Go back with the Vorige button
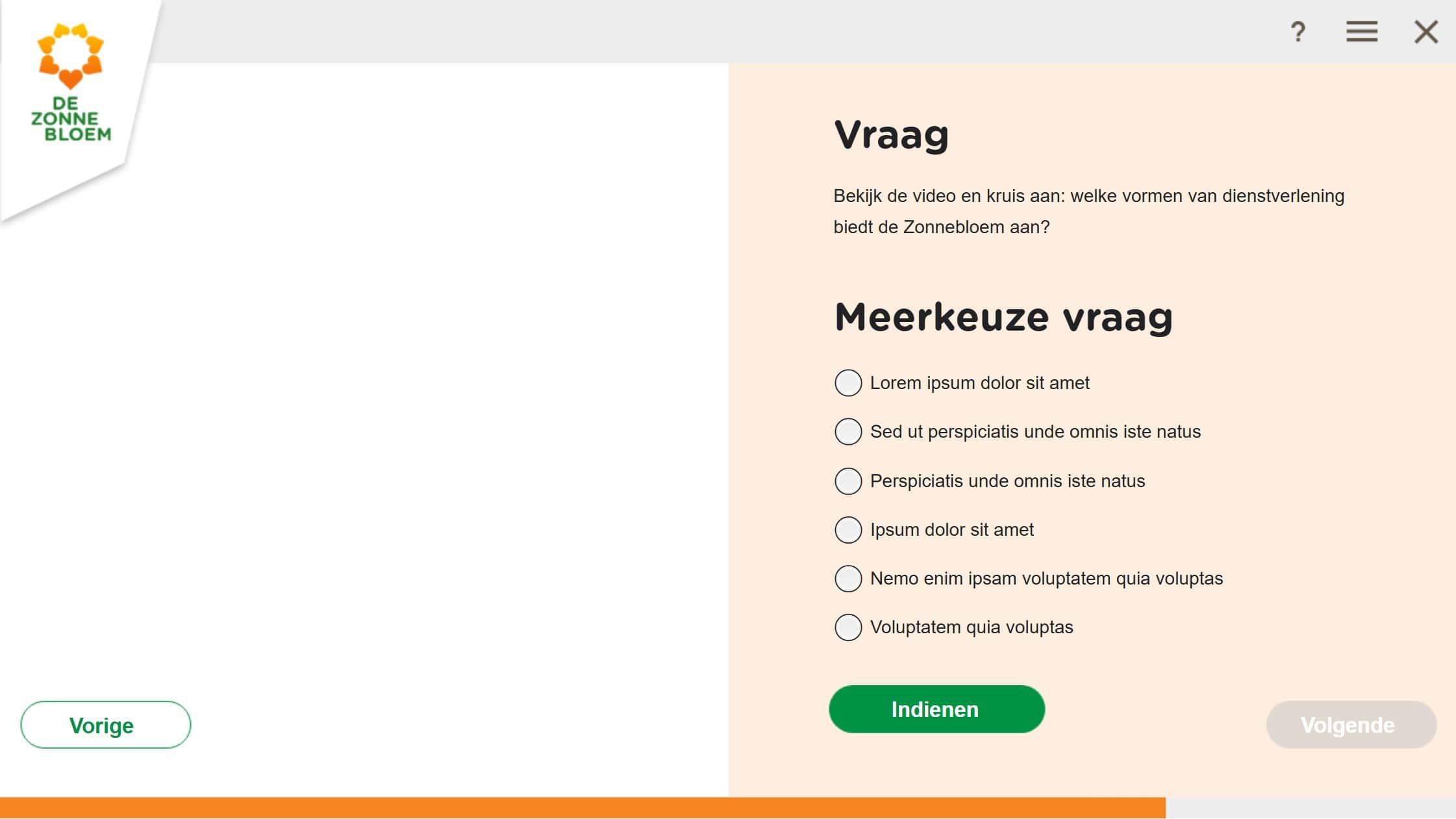1456x819 pixels. pyautogui.click(x=105, y=725)
